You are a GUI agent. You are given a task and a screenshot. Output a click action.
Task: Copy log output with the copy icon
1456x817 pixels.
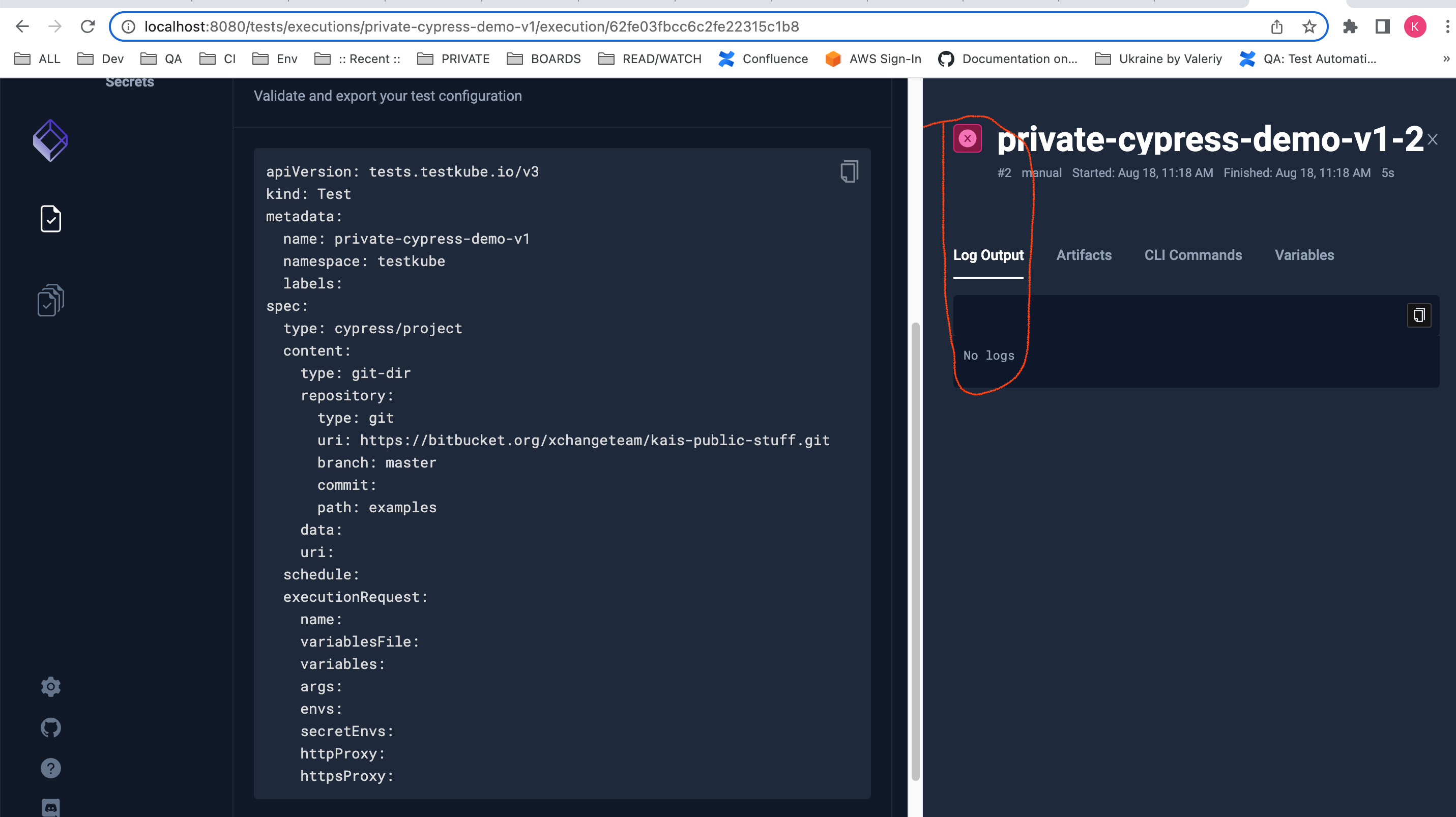pyautogui.click(x=1419, y=315)
